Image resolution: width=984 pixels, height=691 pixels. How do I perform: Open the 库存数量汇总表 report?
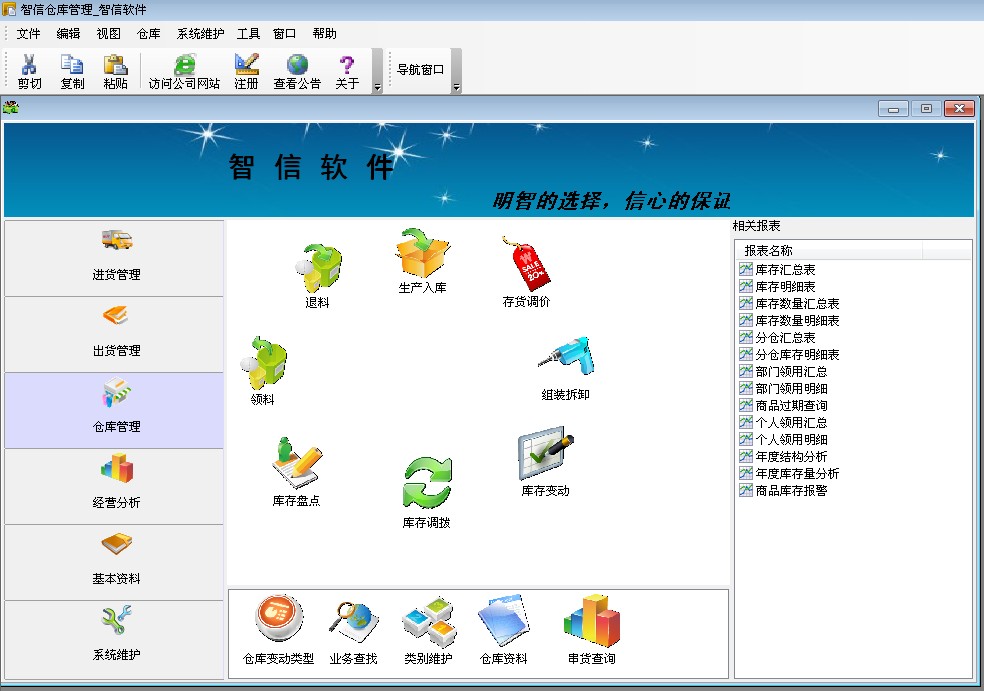point(789,304)
